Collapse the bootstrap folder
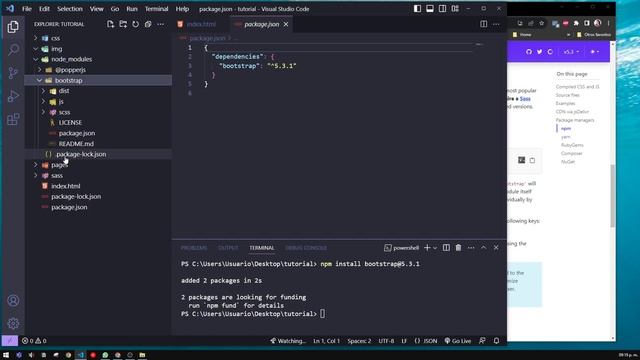Screen dimensions: 640x360 [x=39, y=80]
